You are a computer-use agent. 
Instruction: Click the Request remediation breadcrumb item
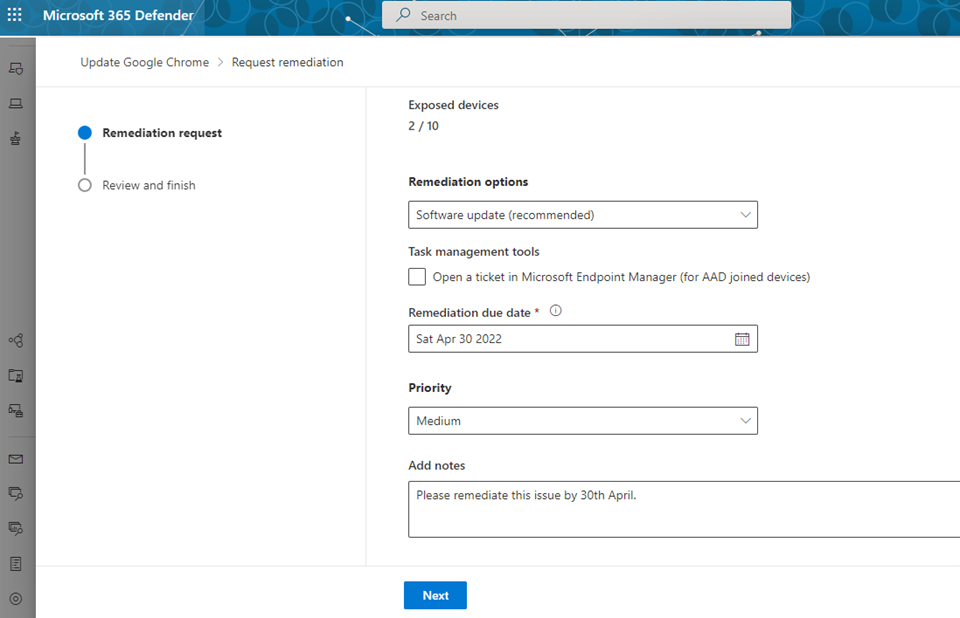pyautogui.click(x=287, y=62)
